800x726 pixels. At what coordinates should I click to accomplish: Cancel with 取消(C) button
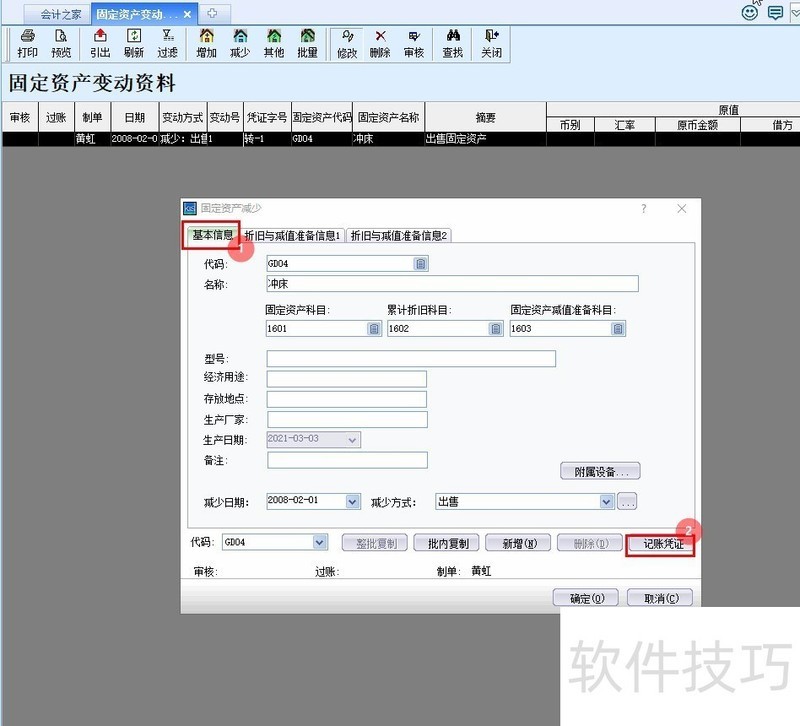tap(660, 598)
